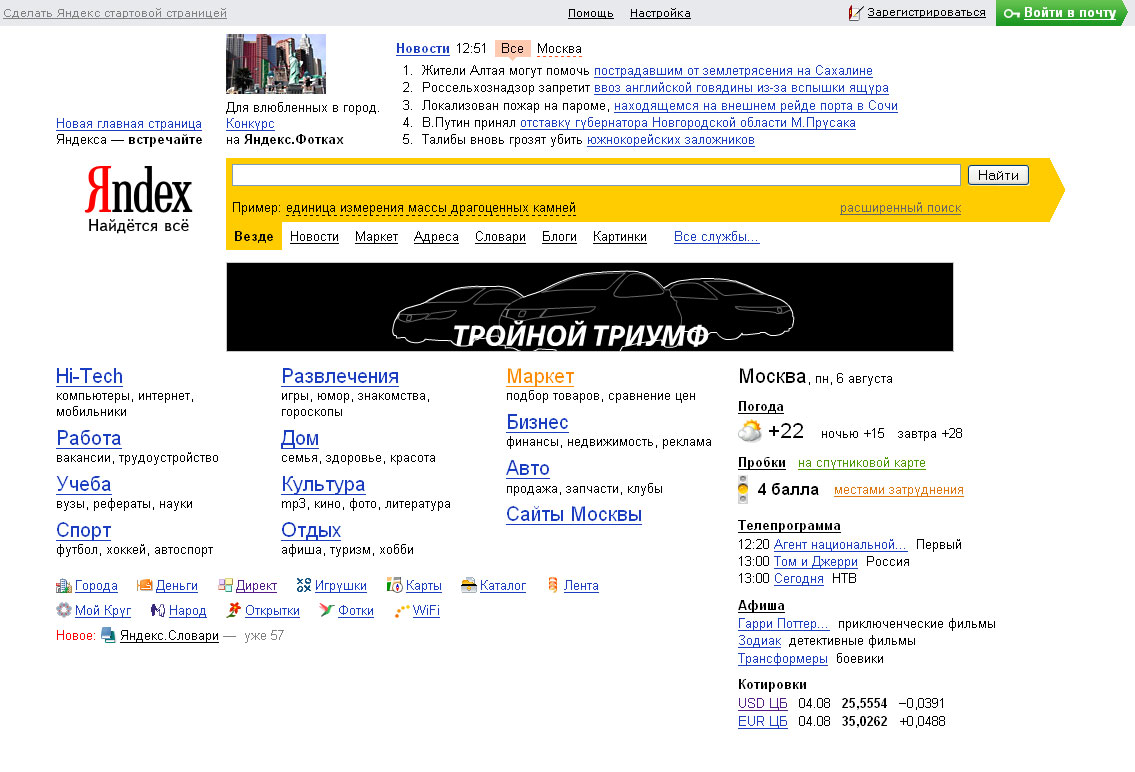Click the Яндекс.Словари book icon
This screenshot has width=1135, height=772.
coord(108,635)
